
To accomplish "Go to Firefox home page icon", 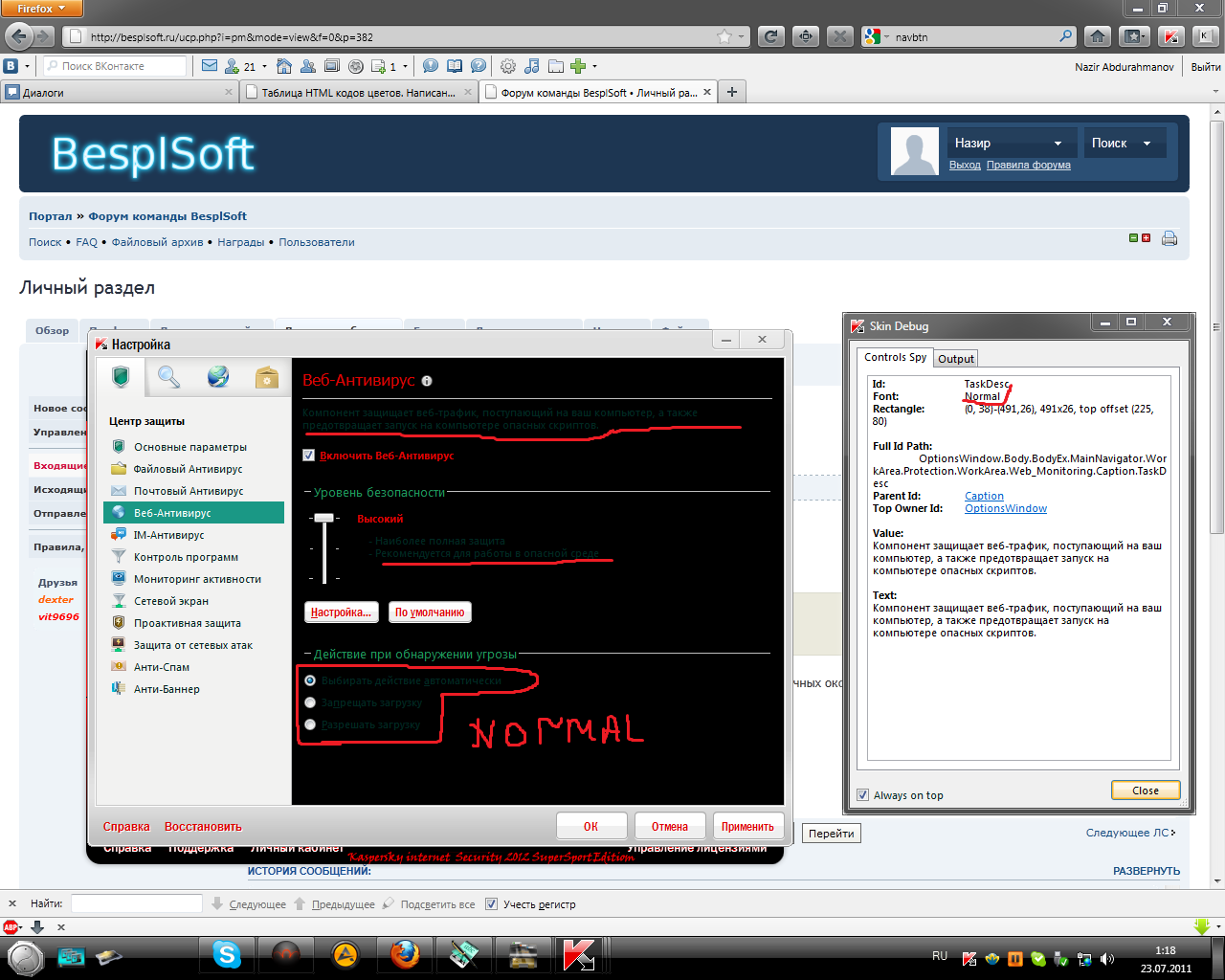I will (1099, 36).
